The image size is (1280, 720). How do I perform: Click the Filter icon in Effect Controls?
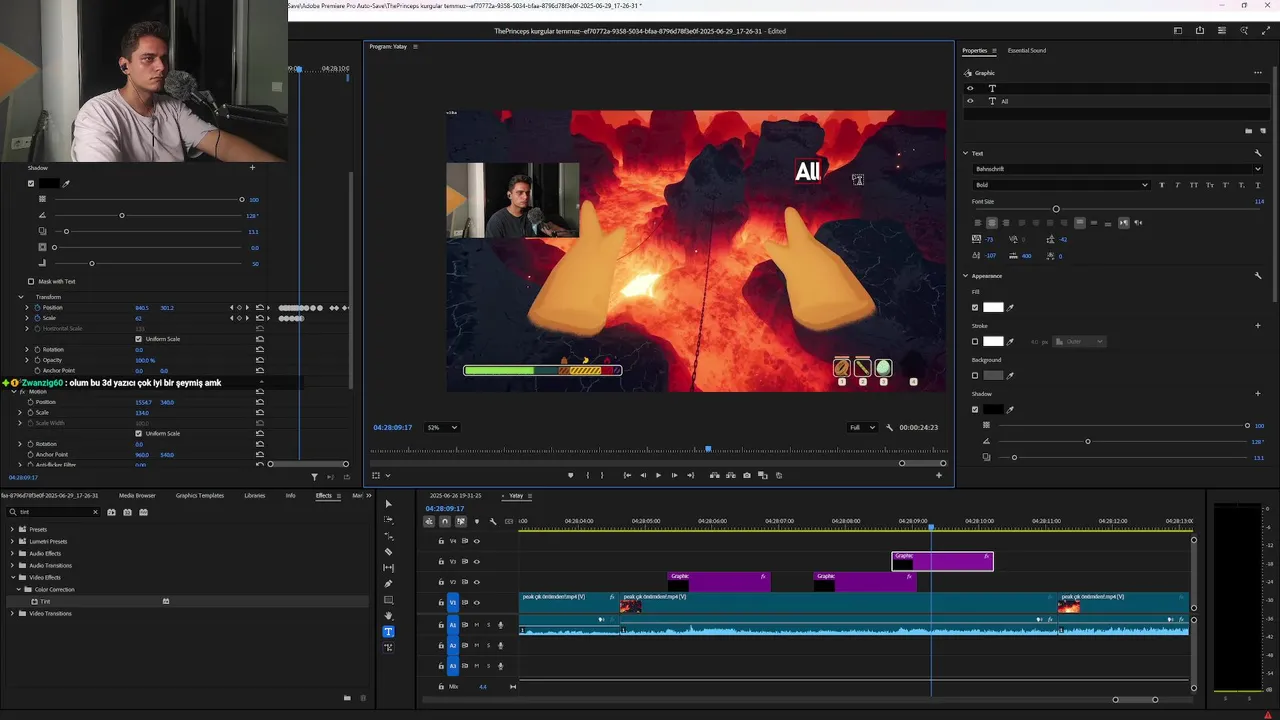click(314, 477)
